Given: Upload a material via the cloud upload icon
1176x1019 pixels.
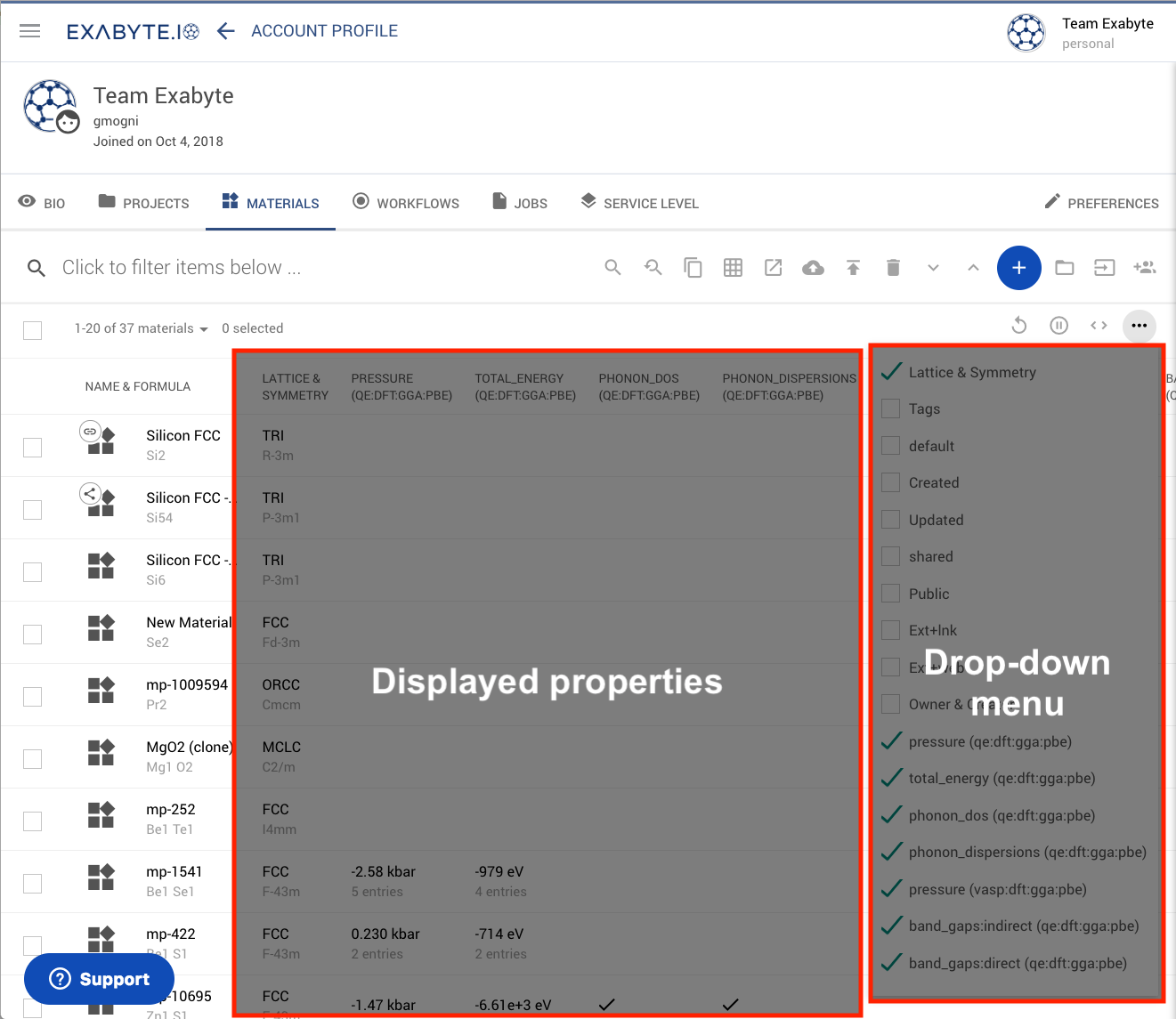Looking at the screenshot, I should (813, 267).
